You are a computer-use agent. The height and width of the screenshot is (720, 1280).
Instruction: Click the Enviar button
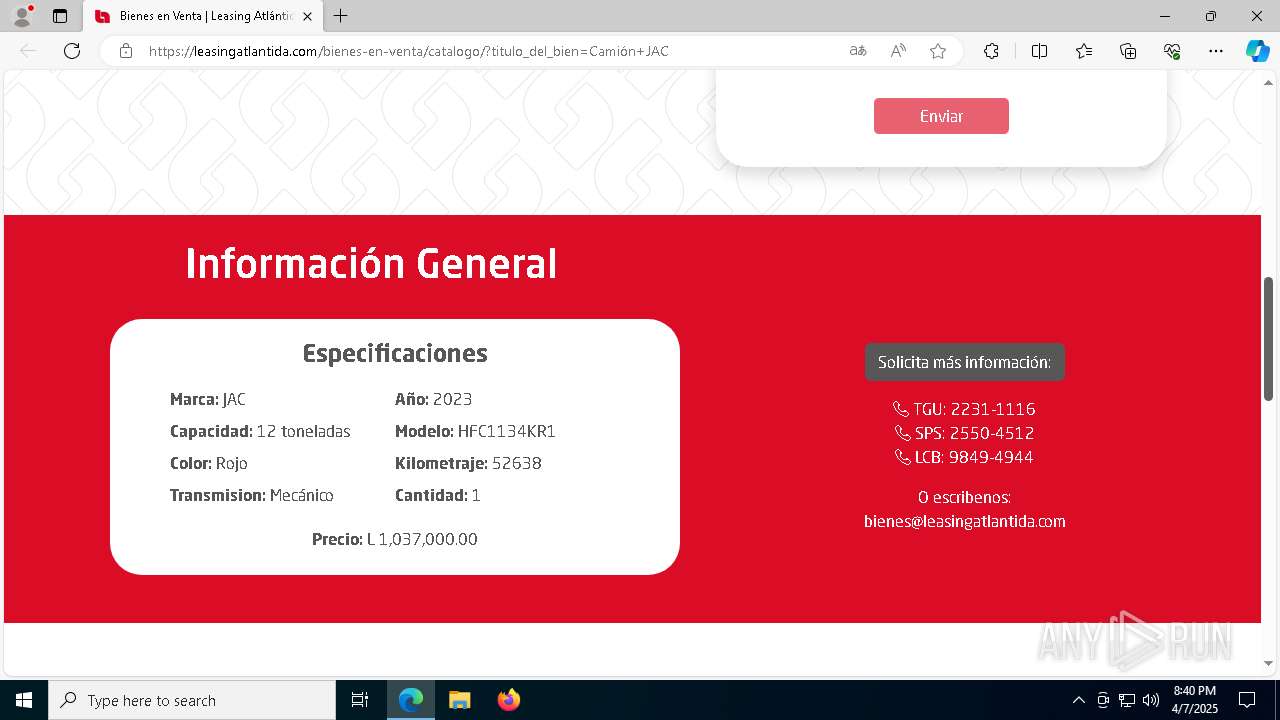tap(941, 116)
